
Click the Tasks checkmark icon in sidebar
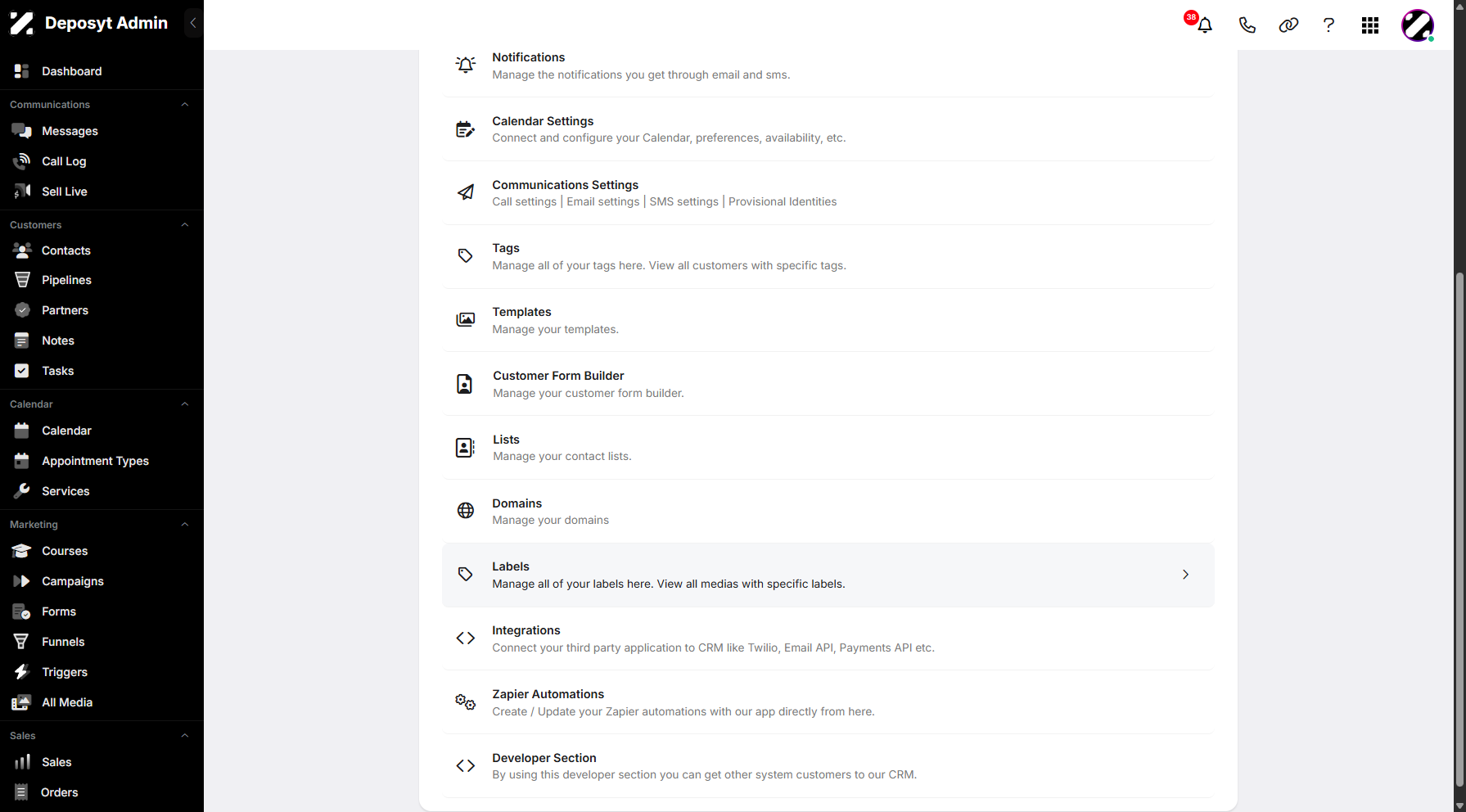click(x=22, y=371)
